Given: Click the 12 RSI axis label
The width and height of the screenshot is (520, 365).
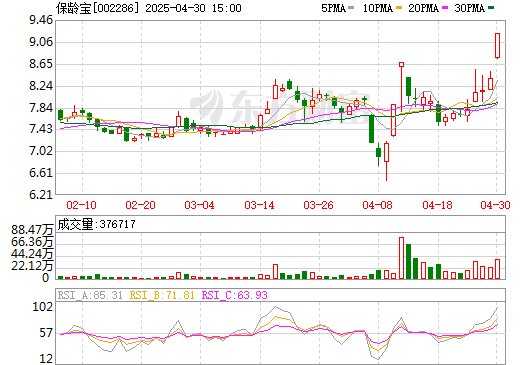Looking at the screenshot, I should click(46, 359).
